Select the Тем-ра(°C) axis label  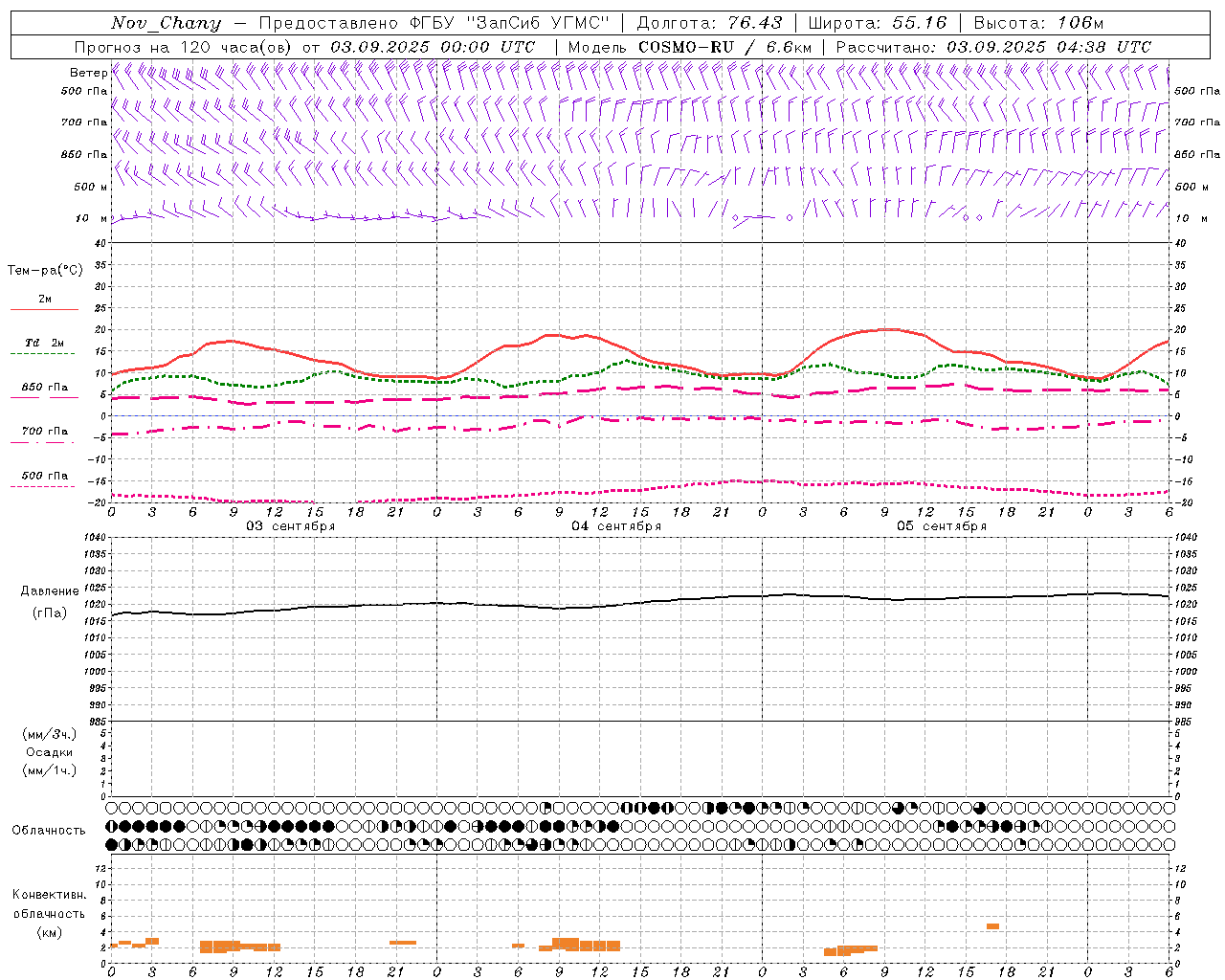(x=45, y=271)
